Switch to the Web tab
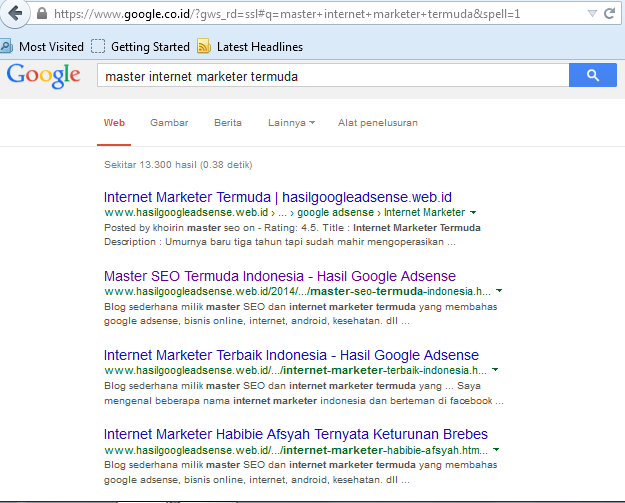 (114, 123)
